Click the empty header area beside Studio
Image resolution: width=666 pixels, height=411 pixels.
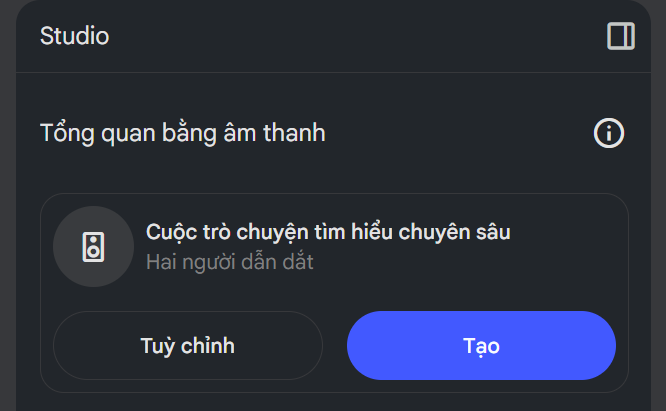(x=357, y=36)
